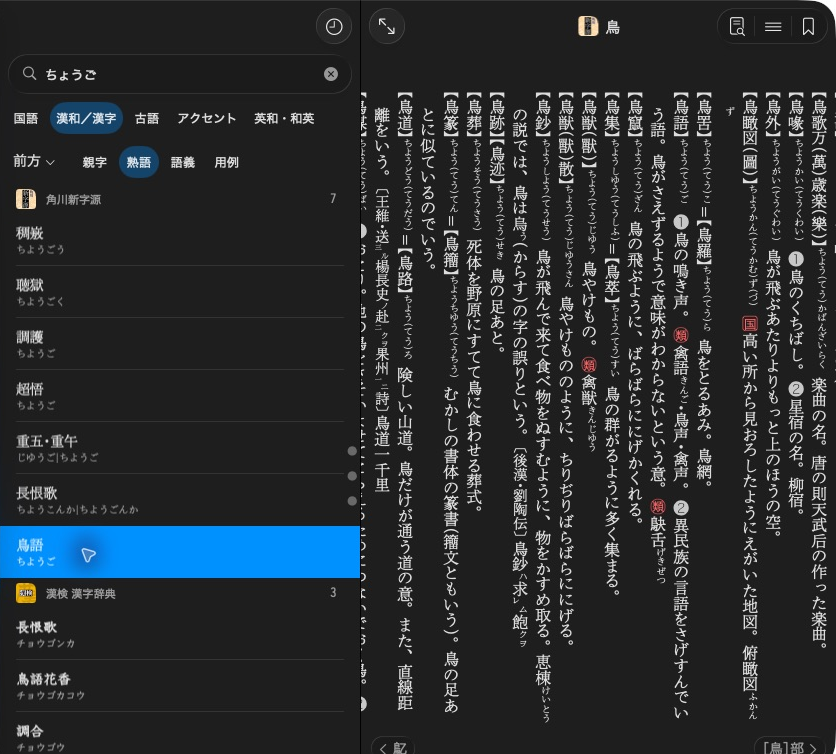Click the 【鳥萃】 cross-reference in the entry
836x754 pixels.
(612, 279)
